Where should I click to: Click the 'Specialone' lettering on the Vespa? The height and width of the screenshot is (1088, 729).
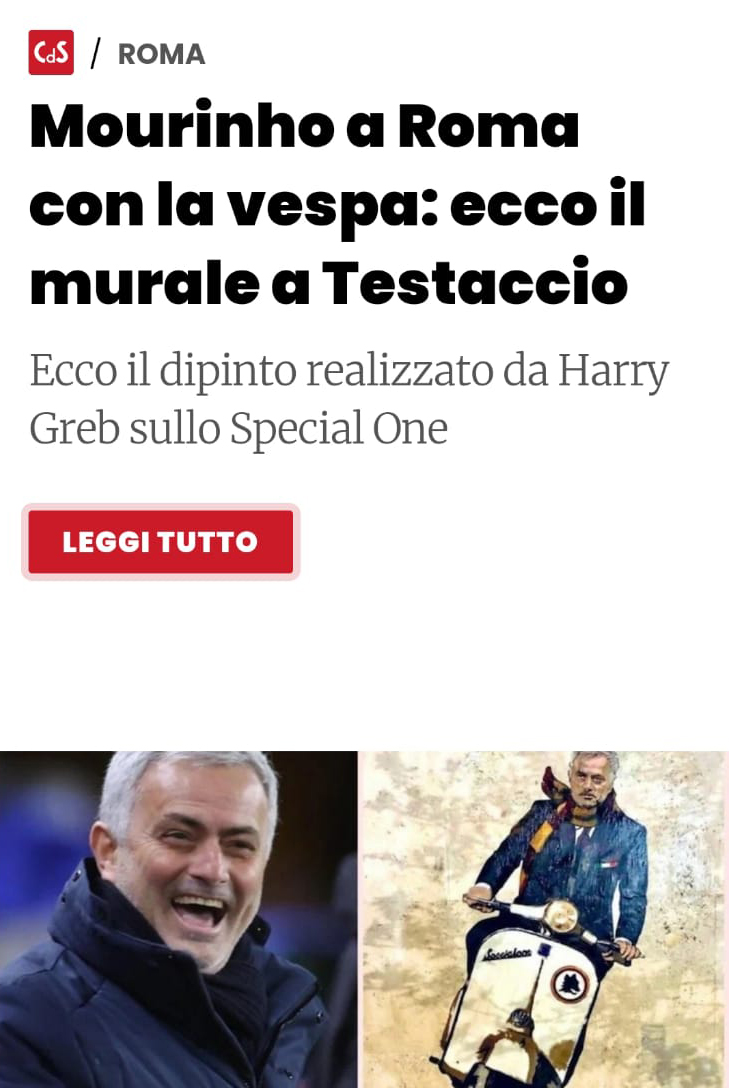tap(508, 954)
